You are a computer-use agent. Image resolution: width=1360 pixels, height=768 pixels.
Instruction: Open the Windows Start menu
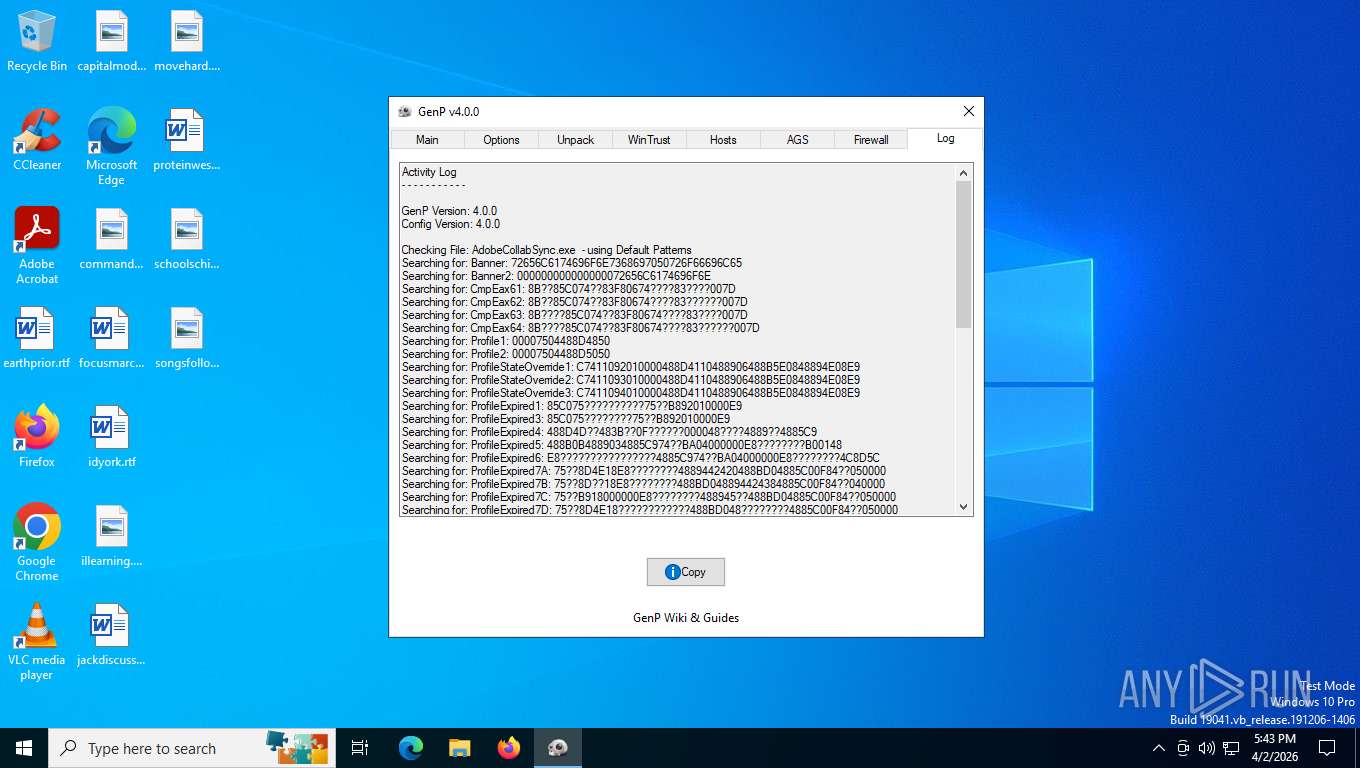(x=24, y=748)
